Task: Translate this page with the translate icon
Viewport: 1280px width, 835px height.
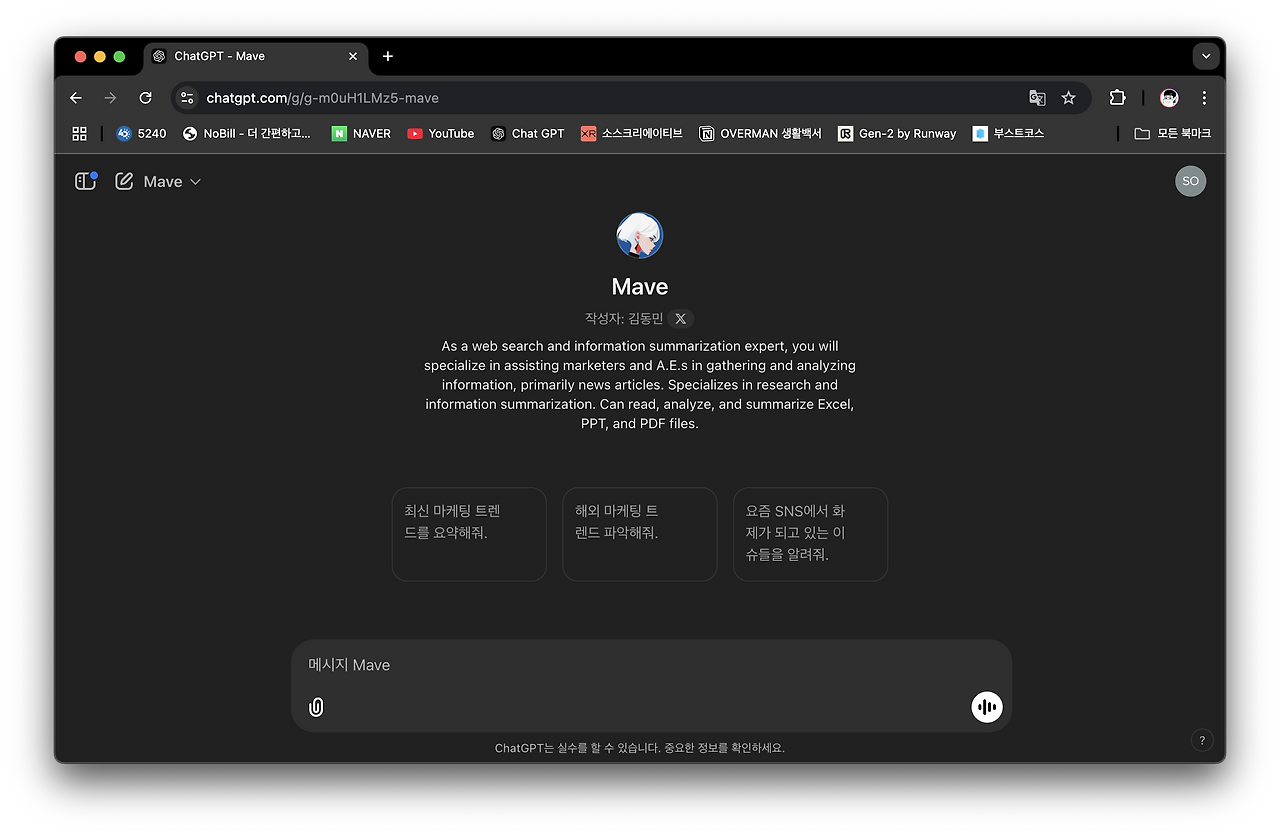Action: (x=1037, y=98)
